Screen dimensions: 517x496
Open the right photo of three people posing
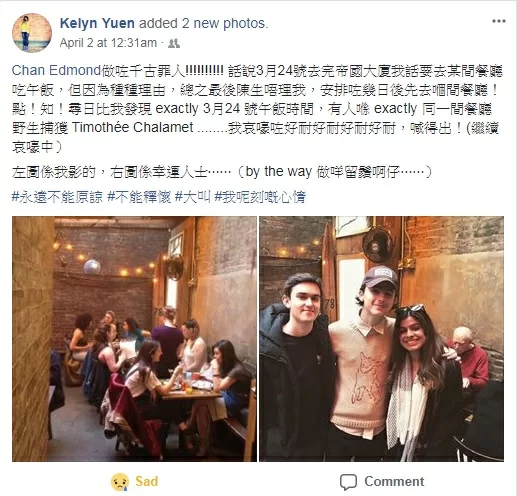click(x=382, y=339)
